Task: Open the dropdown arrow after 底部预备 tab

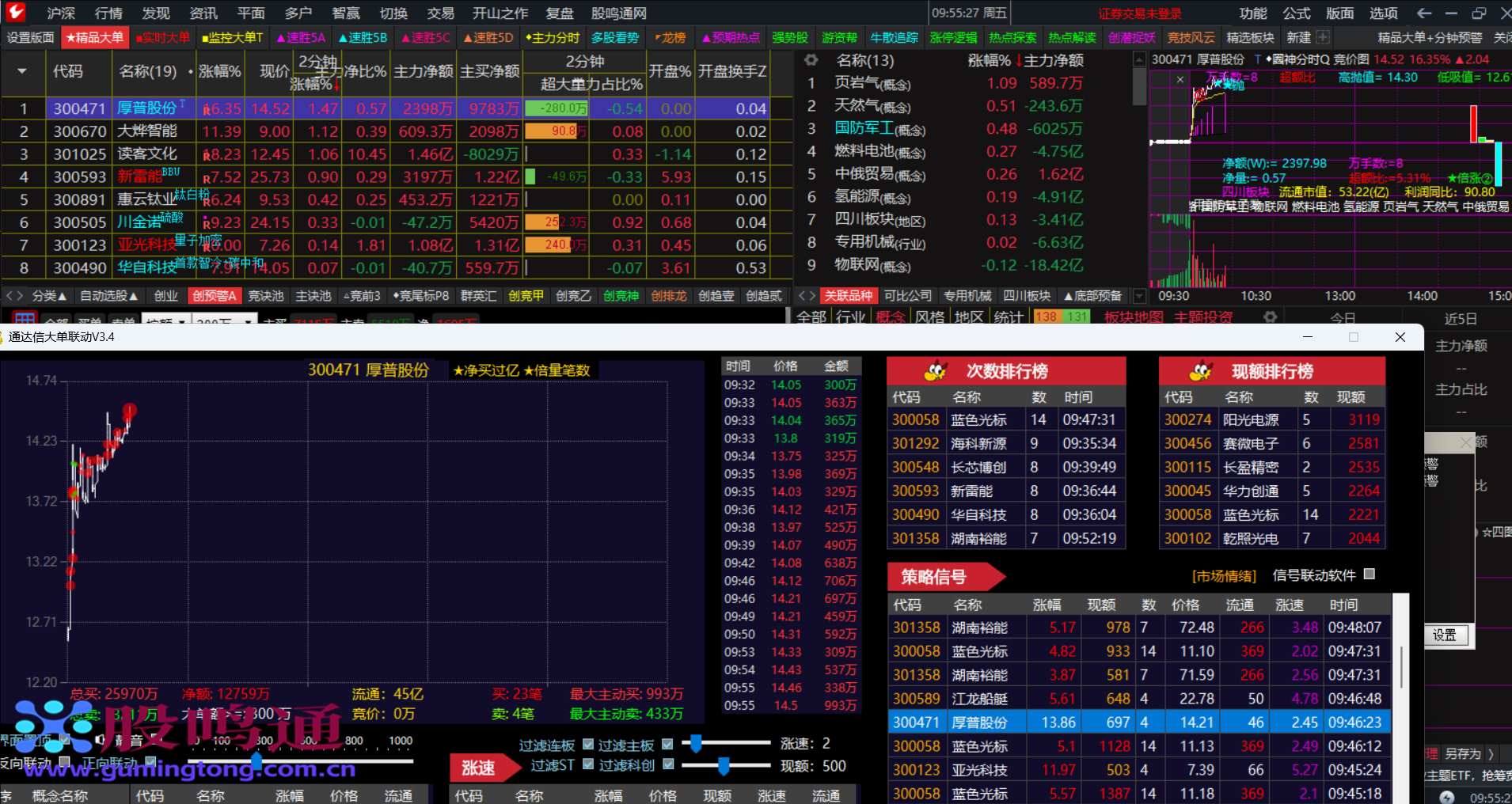Action: coord(1139,296)
